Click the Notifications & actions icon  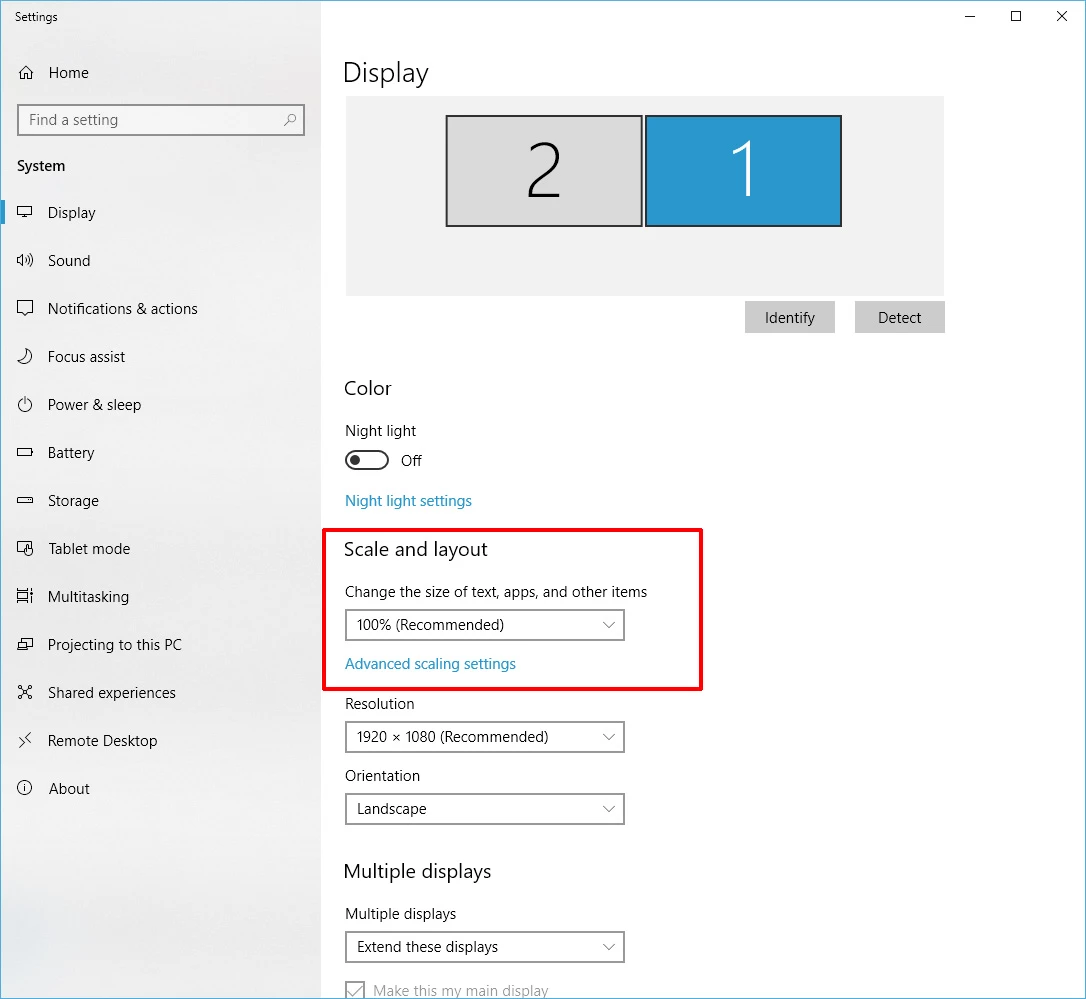coord(25,308)
